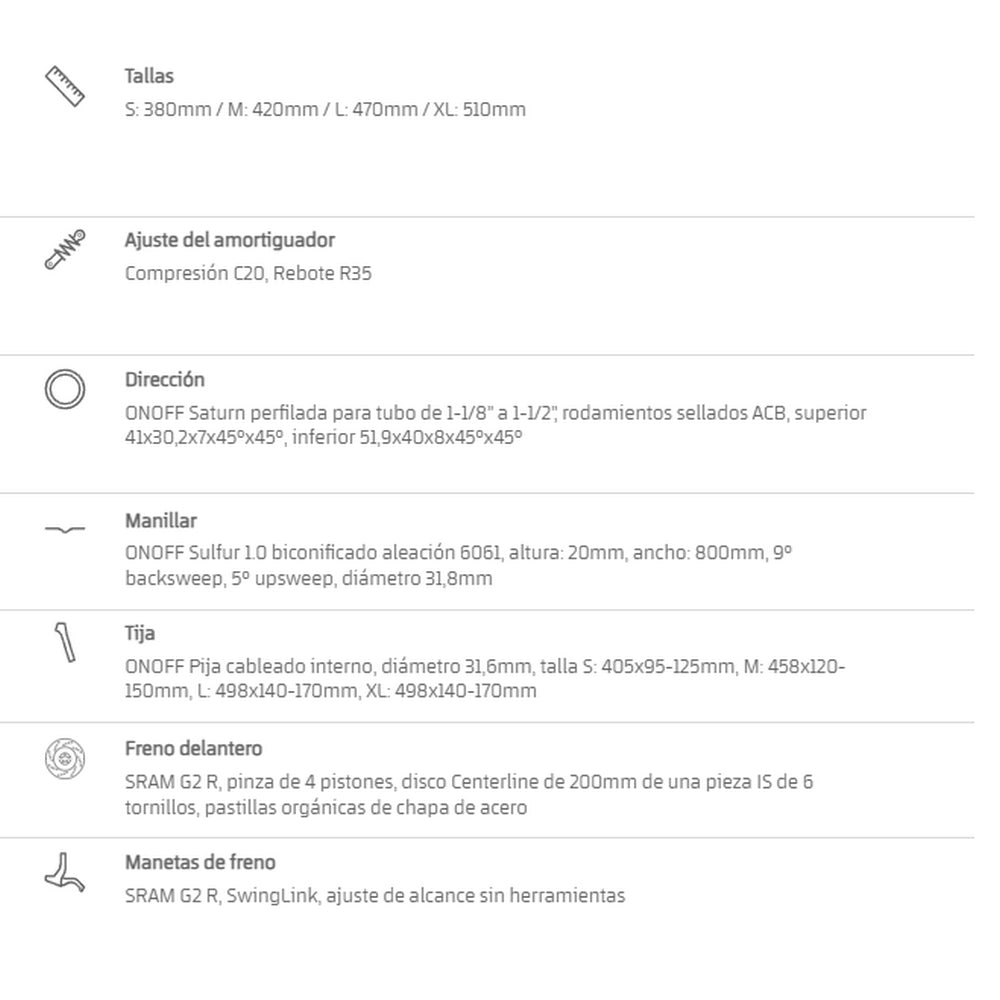1000x1000 pixels.
Task: Click the handlebar icon beside Manillar
Action: tap(64, 529)
